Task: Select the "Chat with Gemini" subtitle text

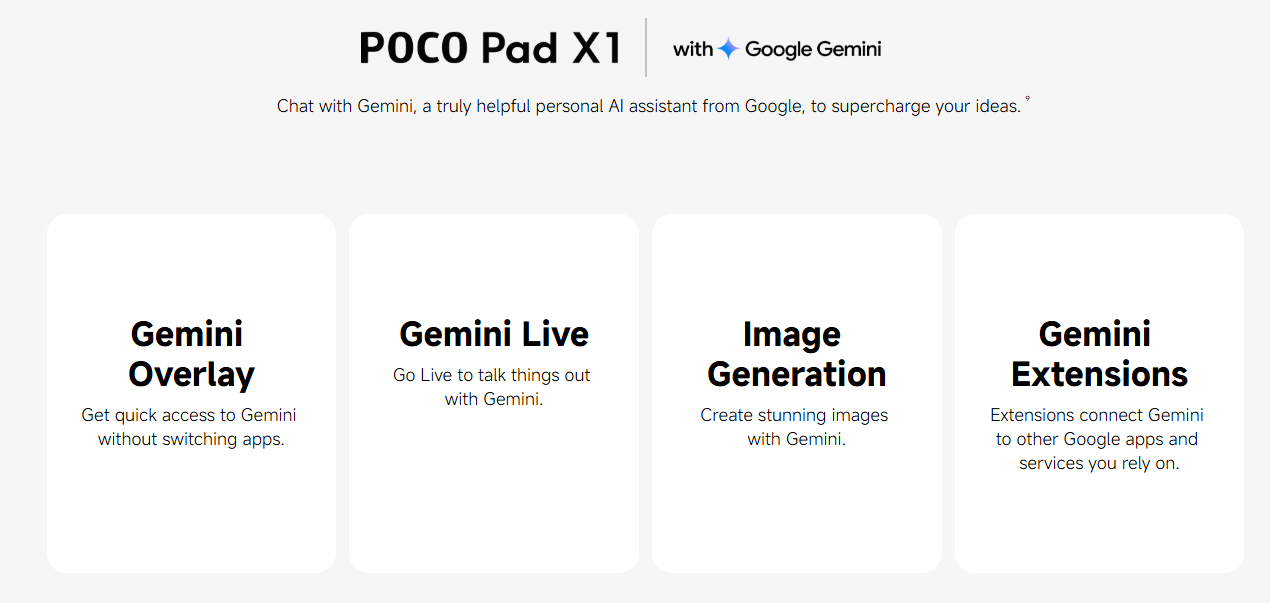Action: 648,106
